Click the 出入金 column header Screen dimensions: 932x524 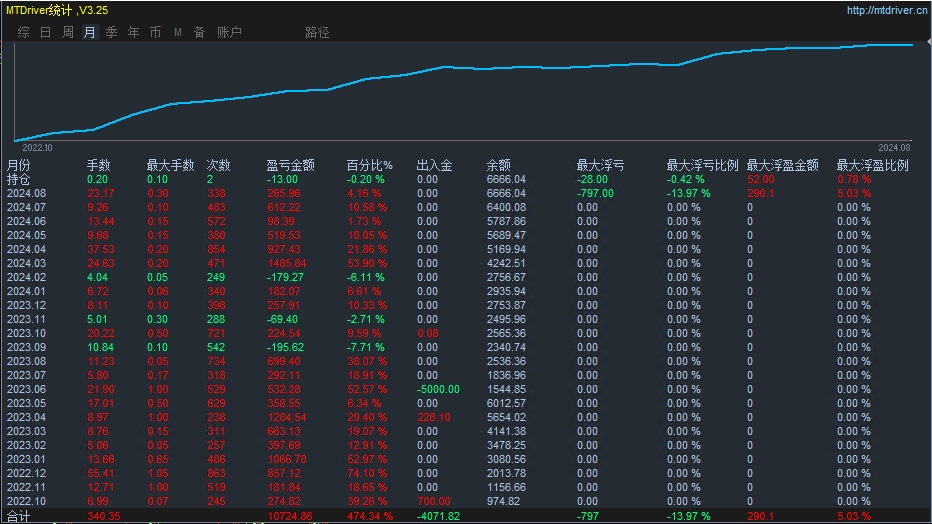click(434, 165)
